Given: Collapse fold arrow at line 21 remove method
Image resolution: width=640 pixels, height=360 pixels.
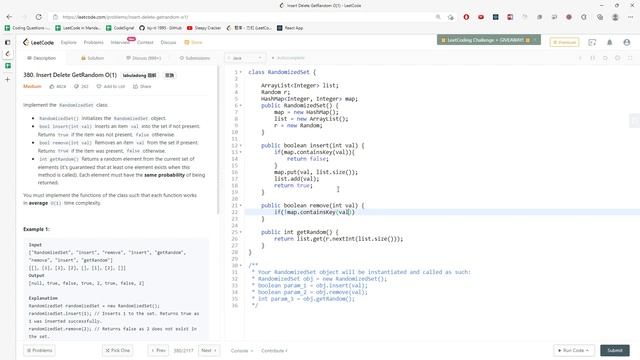Looking at the screenshot, I should pos(241,206).
